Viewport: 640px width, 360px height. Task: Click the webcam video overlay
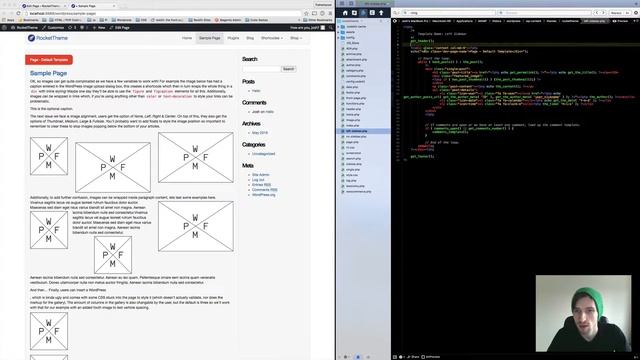click(x=583, y=313)
